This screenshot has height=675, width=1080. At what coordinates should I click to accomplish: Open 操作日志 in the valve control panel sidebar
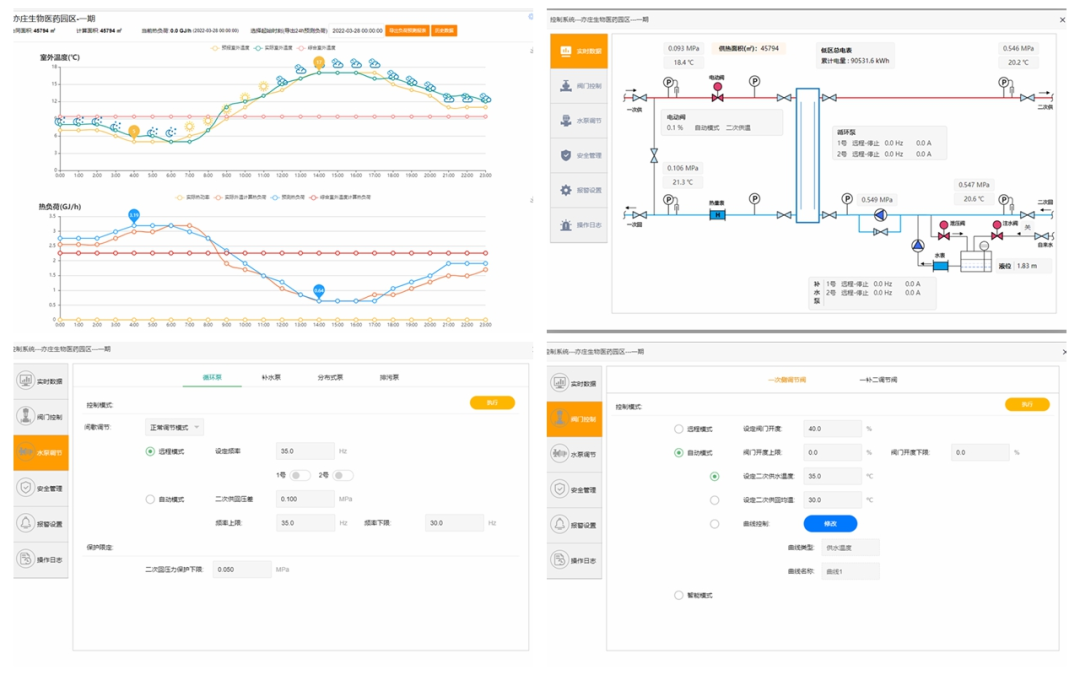(574, 561)
